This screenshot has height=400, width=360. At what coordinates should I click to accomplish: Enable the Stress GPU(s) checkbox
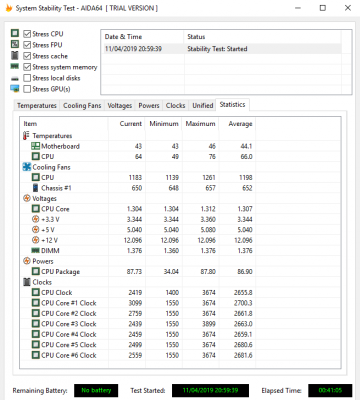tap(27, 89)
